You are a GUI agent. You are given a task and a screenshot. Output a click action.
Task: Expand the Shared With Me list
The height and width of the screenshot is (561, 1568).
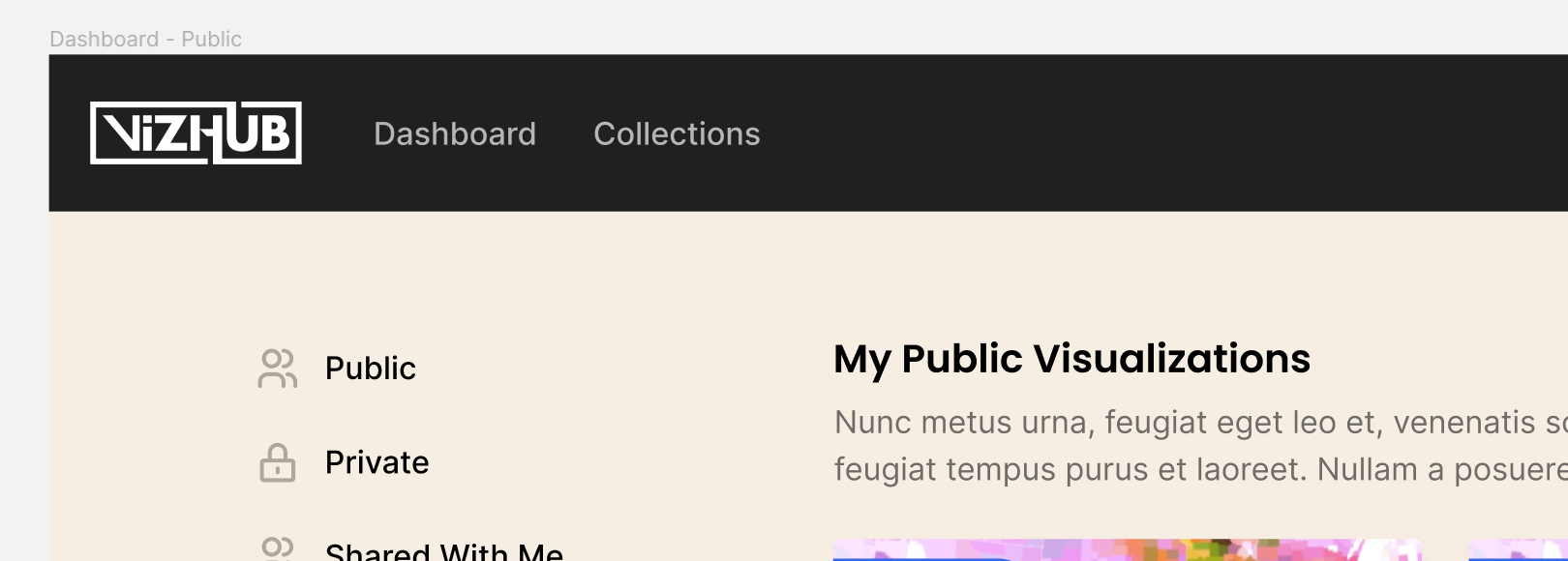click(442, 551)
